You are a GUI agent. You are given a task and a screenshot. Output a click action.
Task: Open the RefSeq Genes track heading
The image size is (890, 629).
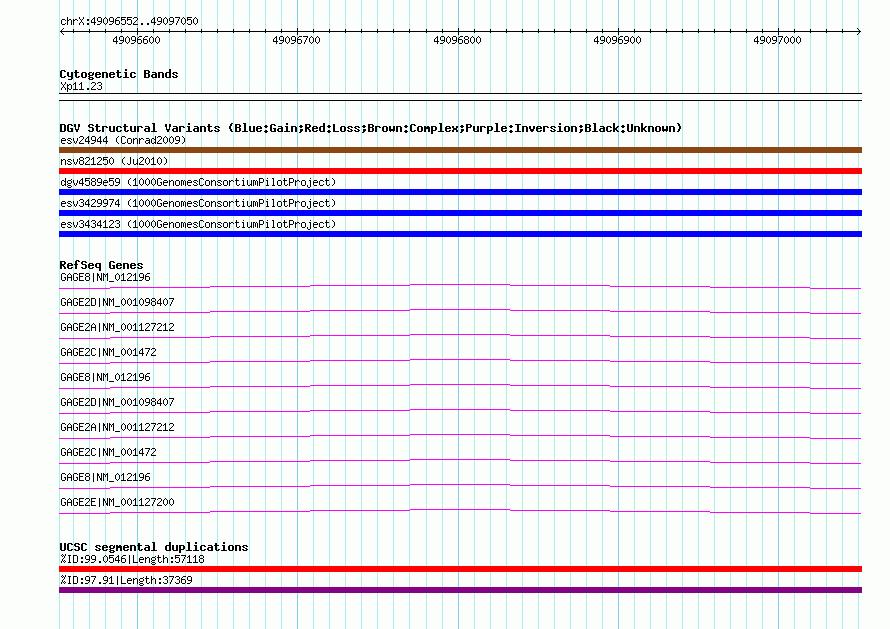point(101,265)
